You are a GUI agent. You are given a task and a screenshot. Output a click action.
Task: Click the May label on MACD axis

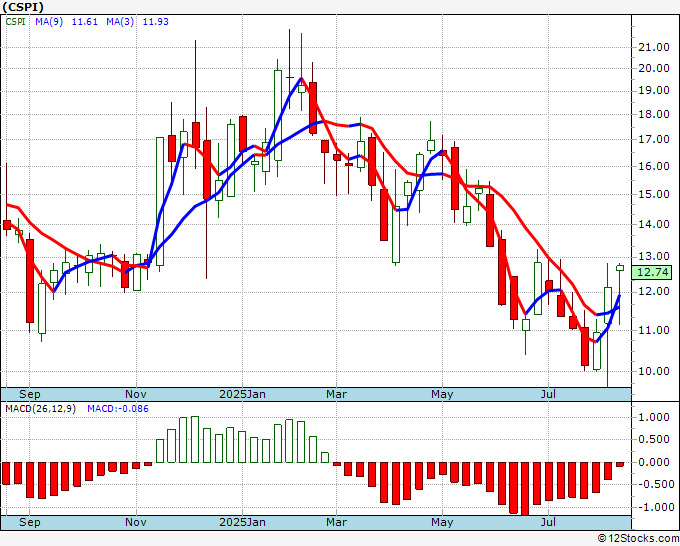pos(442,522)
